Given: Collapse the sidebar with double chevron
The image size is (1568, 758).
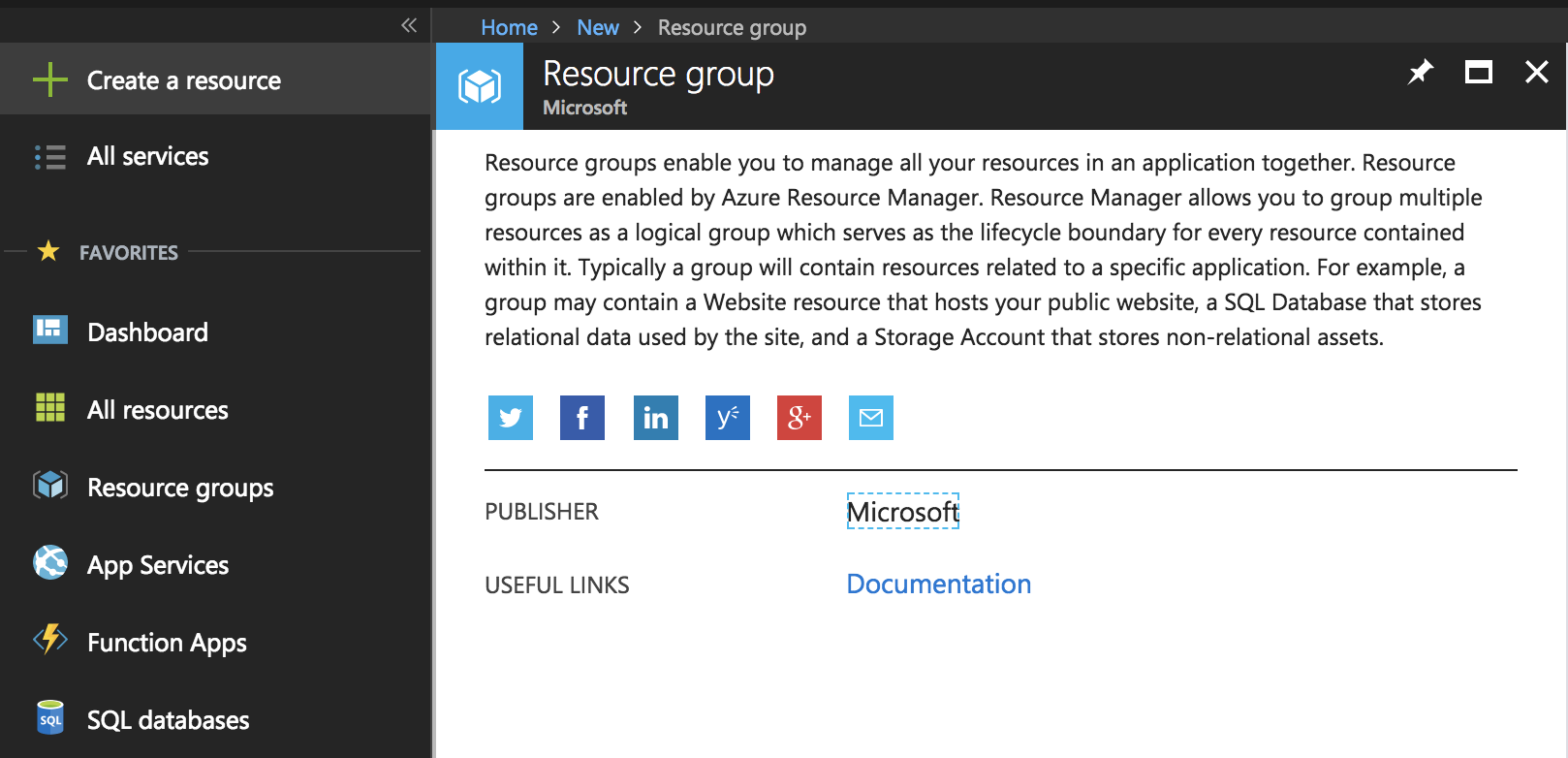Looking at the screenshot, I should (409, 25).
